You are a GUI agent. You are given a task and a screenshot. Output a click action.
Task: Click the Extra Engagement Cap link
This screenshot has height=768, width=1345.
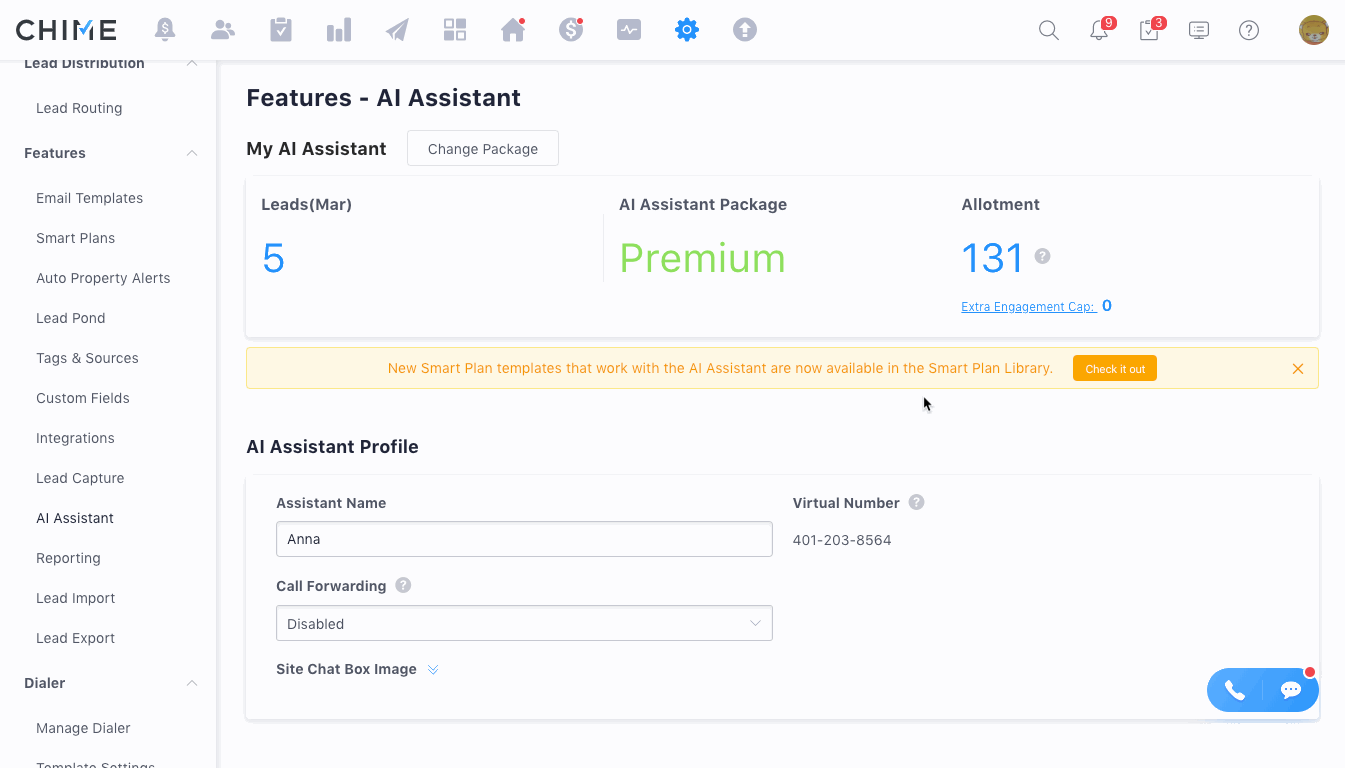click(1028, 307)
